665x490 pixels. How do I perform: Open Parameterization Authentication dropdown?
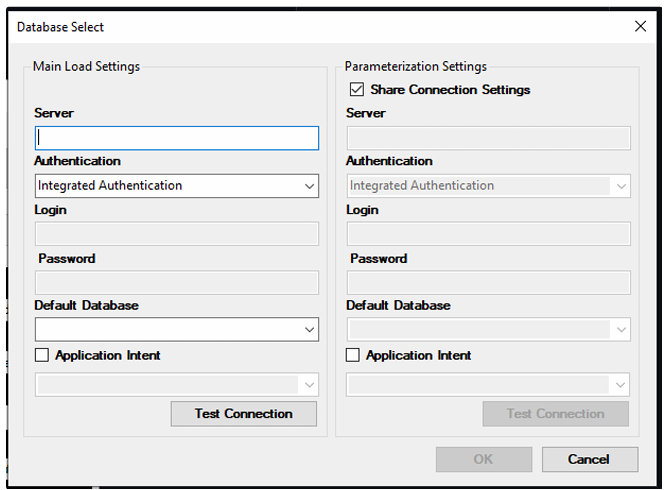tap(488, 186)
